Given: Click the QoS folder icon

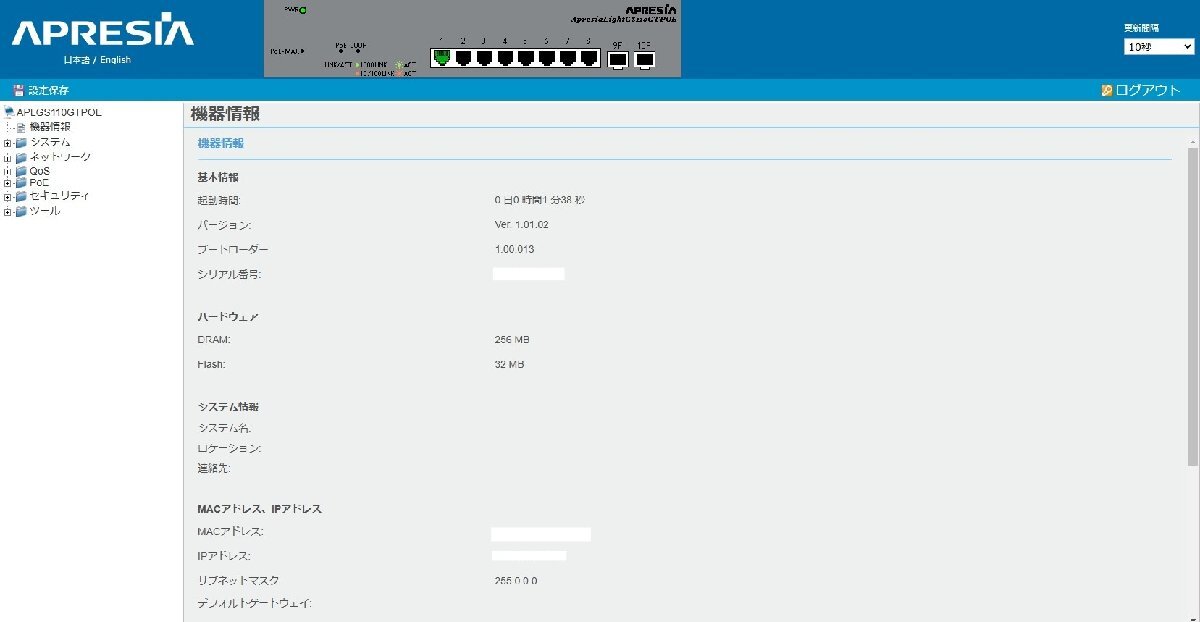Looking at the screenshot, I should tap(21, 171).
